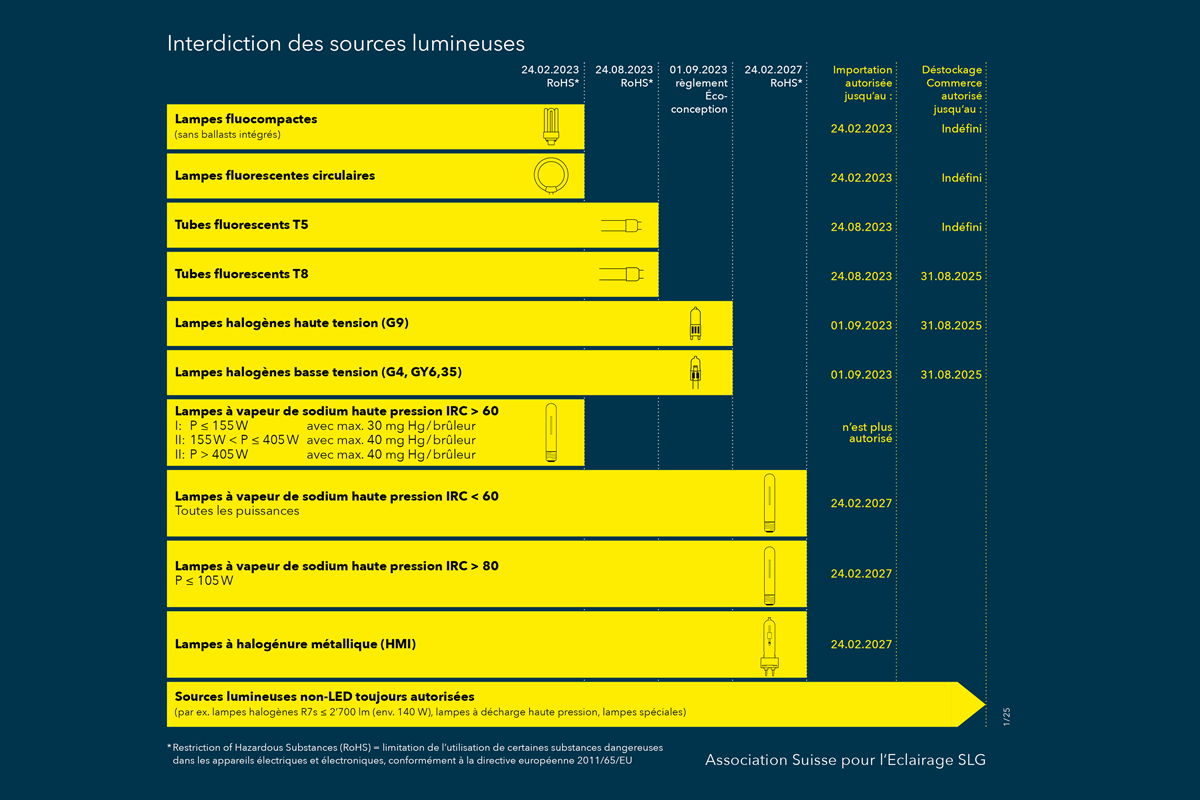This screenshot has width=1200, height=800.
Task: Click the compact fluorescent lamp icon
Action: [x=550, y=126]
